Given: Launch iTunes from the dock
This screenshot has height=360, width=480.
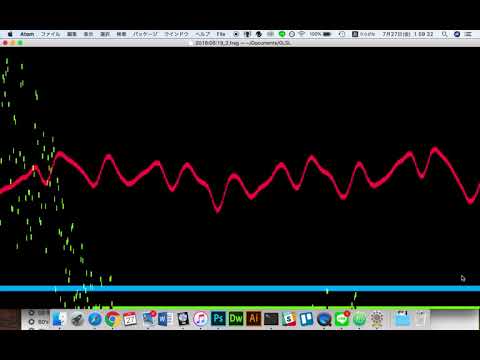Looking at the screenshot, I should 200,319.
